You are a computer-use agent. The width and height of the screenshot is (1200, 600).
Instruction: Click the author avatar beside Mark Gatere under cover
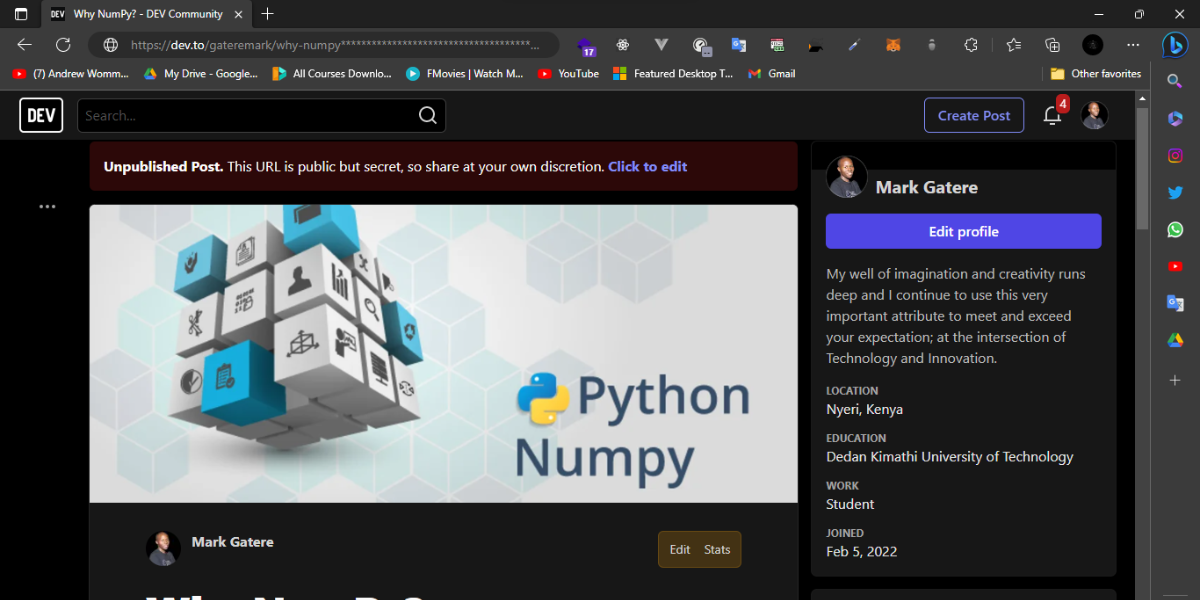coord(163,548)
